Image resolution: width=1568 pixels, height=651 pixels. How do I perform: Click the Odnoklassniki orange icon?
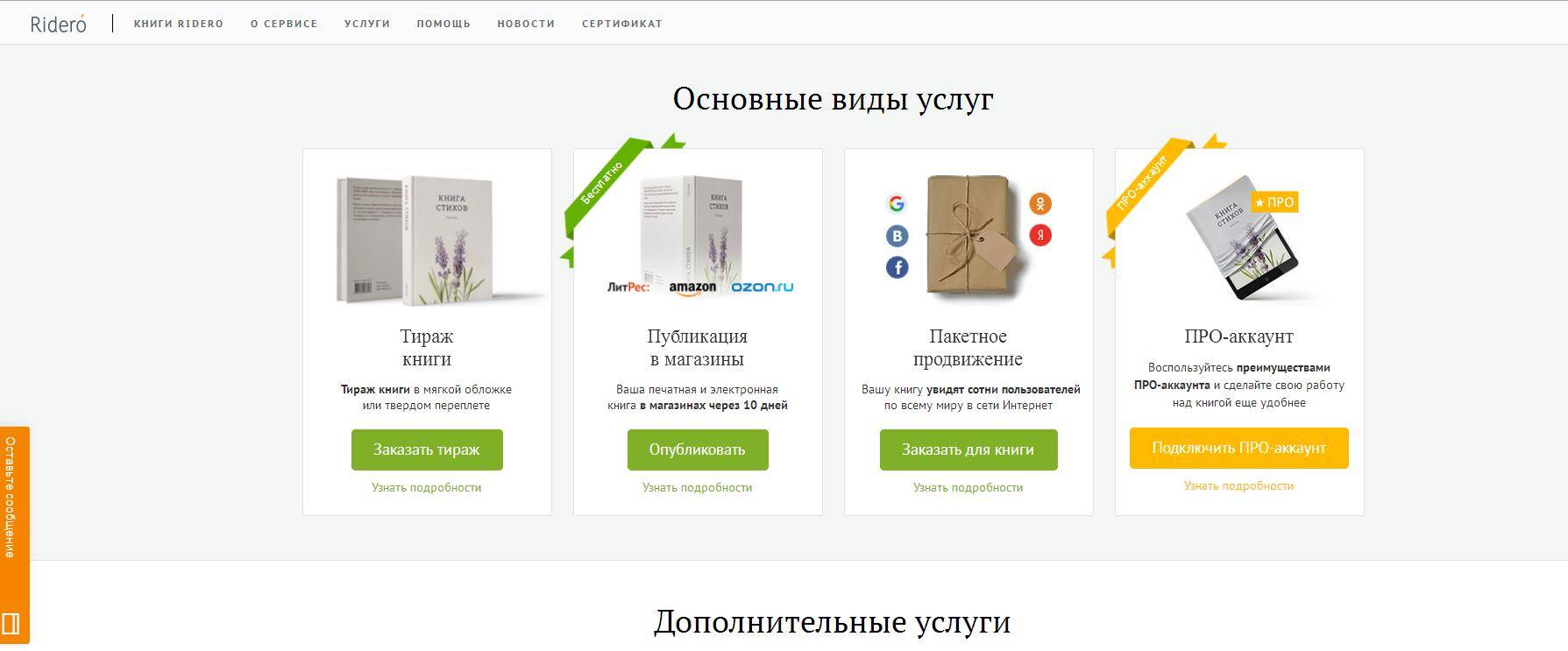[x=1040, y=204]
